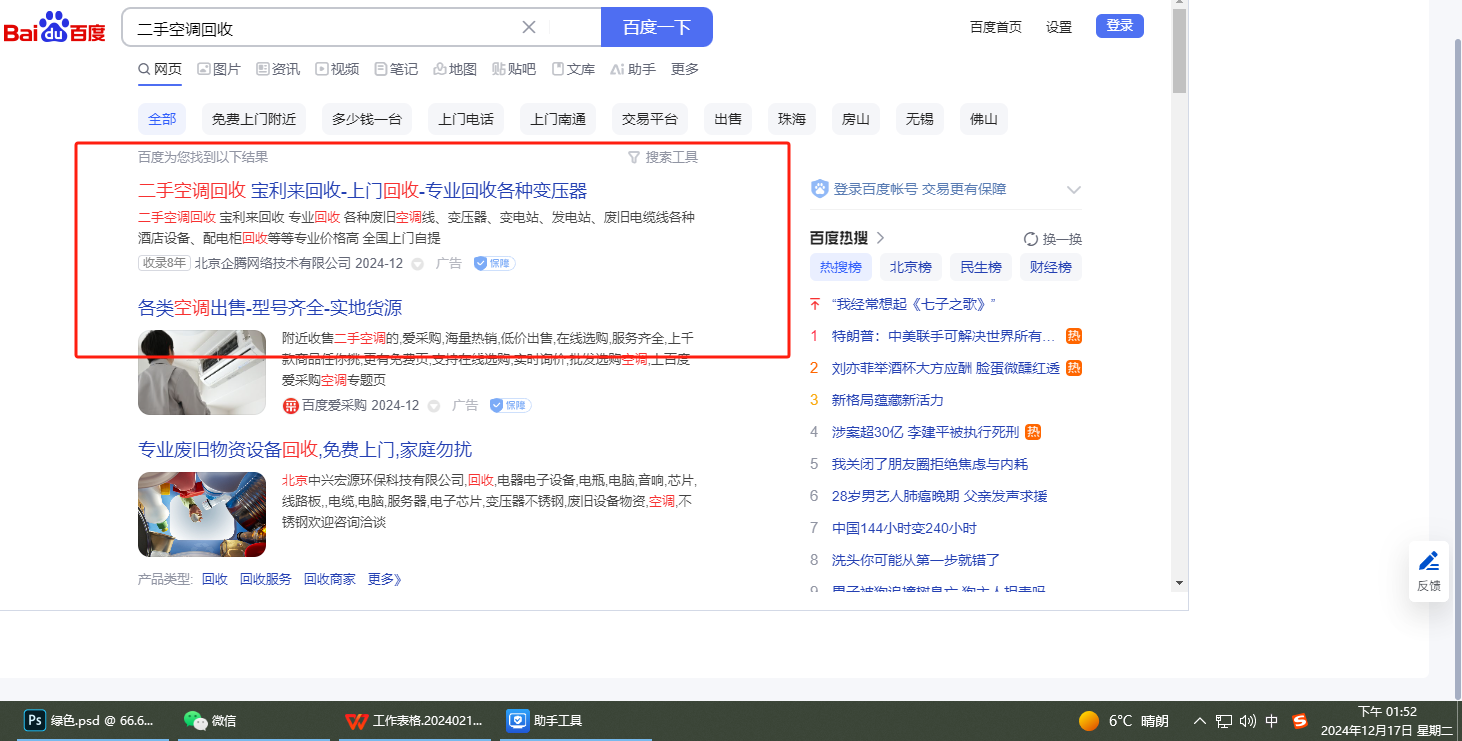Select the 免费上门附近 filter chip
This screenshot has width=1462, height=741.
[x=254, y=119]
